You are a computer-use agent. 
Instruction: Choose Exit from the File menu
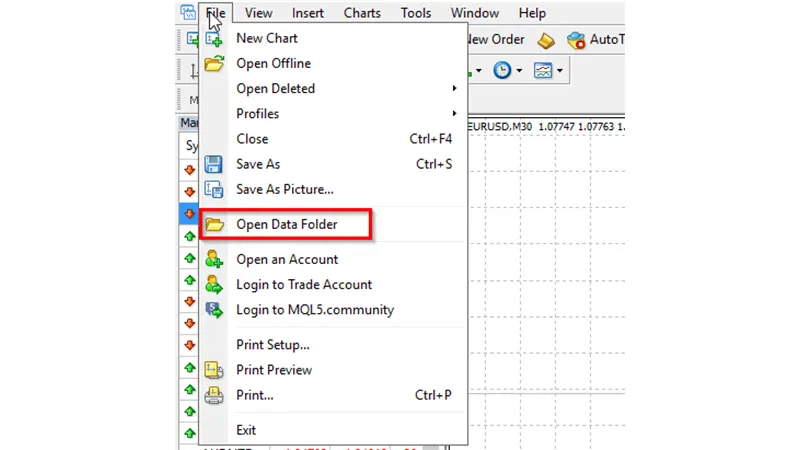[246, 430]
